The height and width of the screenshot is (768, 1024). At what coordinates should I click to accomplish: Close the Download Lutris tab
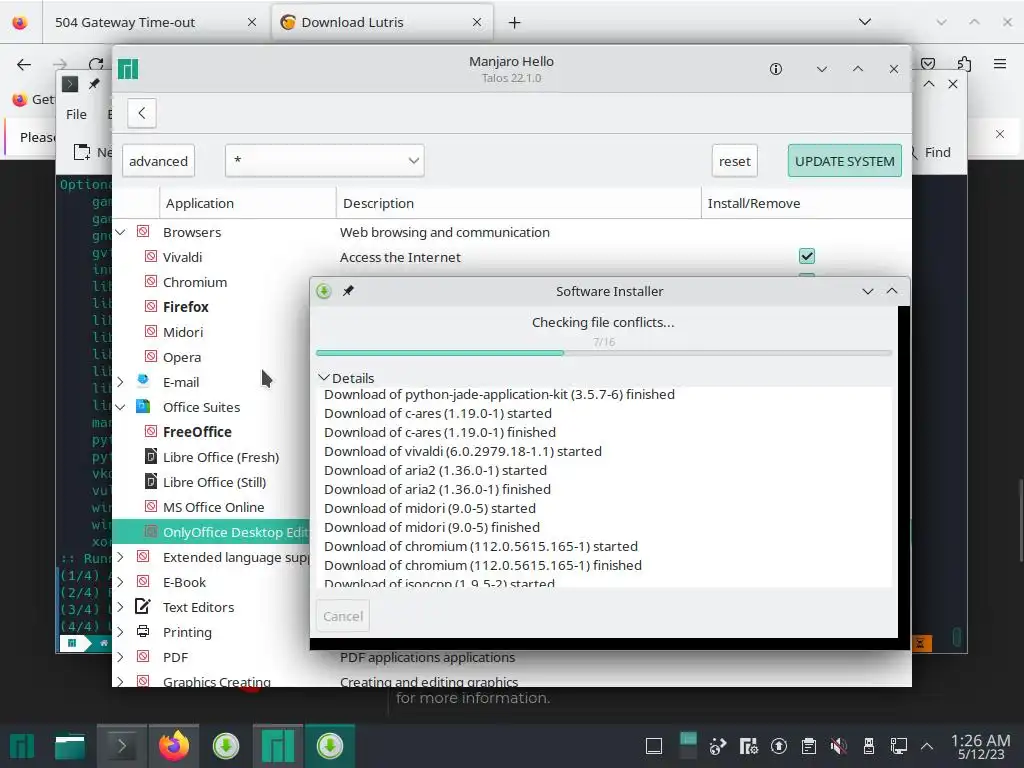click(x=477, y=22)
